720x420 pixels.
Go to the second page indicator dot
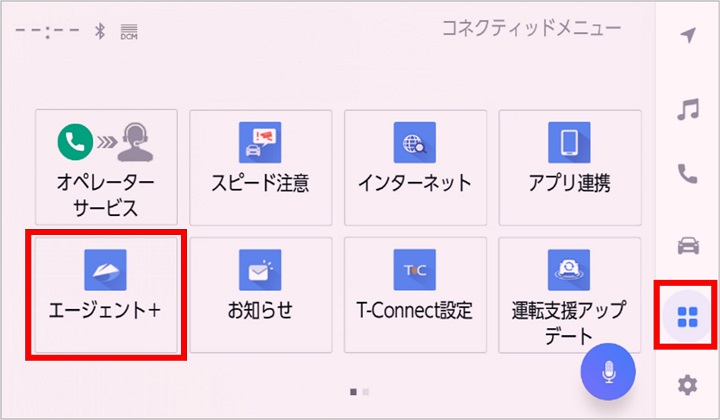[x=366, y=391]
